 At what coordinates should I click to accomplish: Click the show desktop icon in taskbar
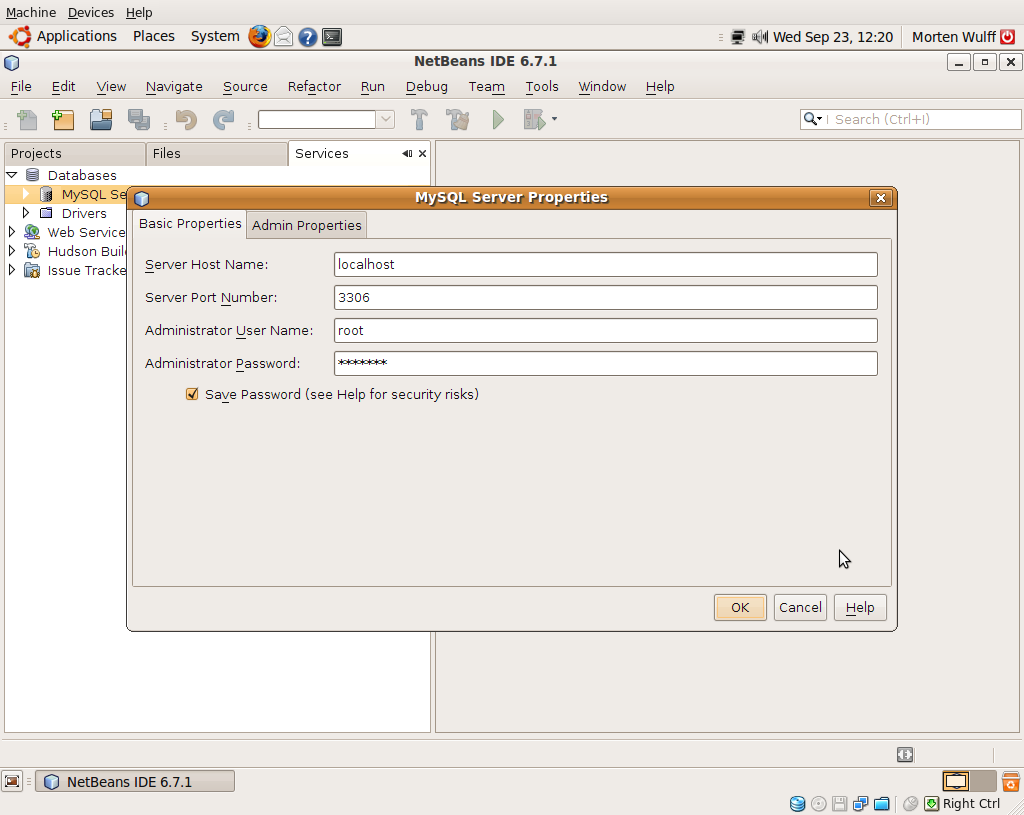12,781
